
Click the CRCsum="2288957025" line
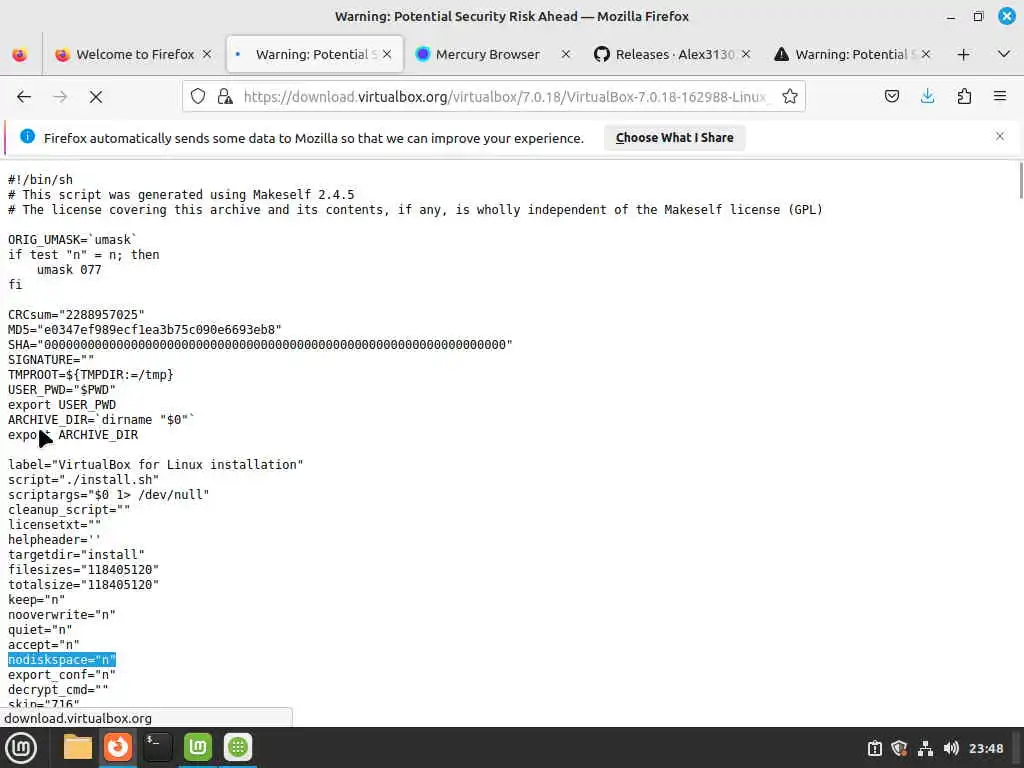(x=76, y=315)
